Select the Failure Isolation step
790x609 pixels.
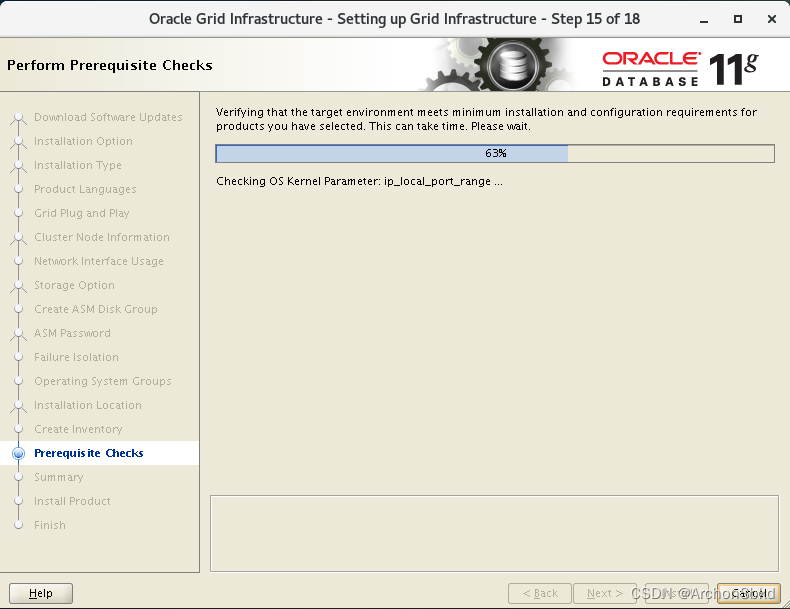(76, 357)
